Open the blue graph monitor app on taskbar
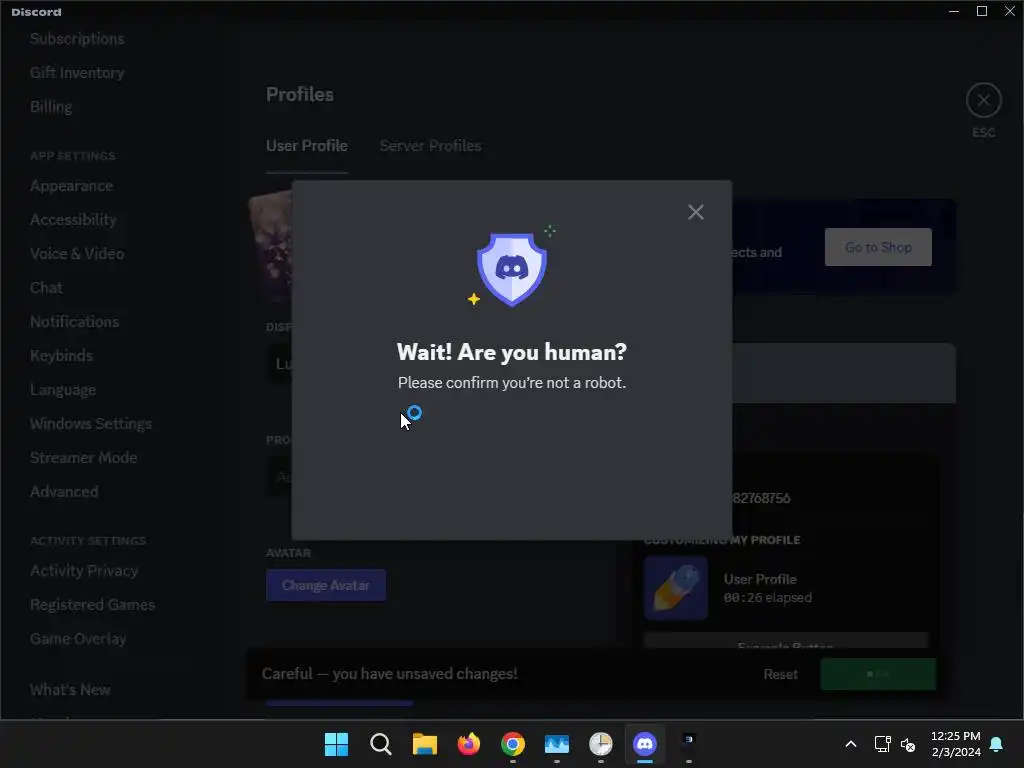Viewport: 1024px width, 768px height. [556, 744]
